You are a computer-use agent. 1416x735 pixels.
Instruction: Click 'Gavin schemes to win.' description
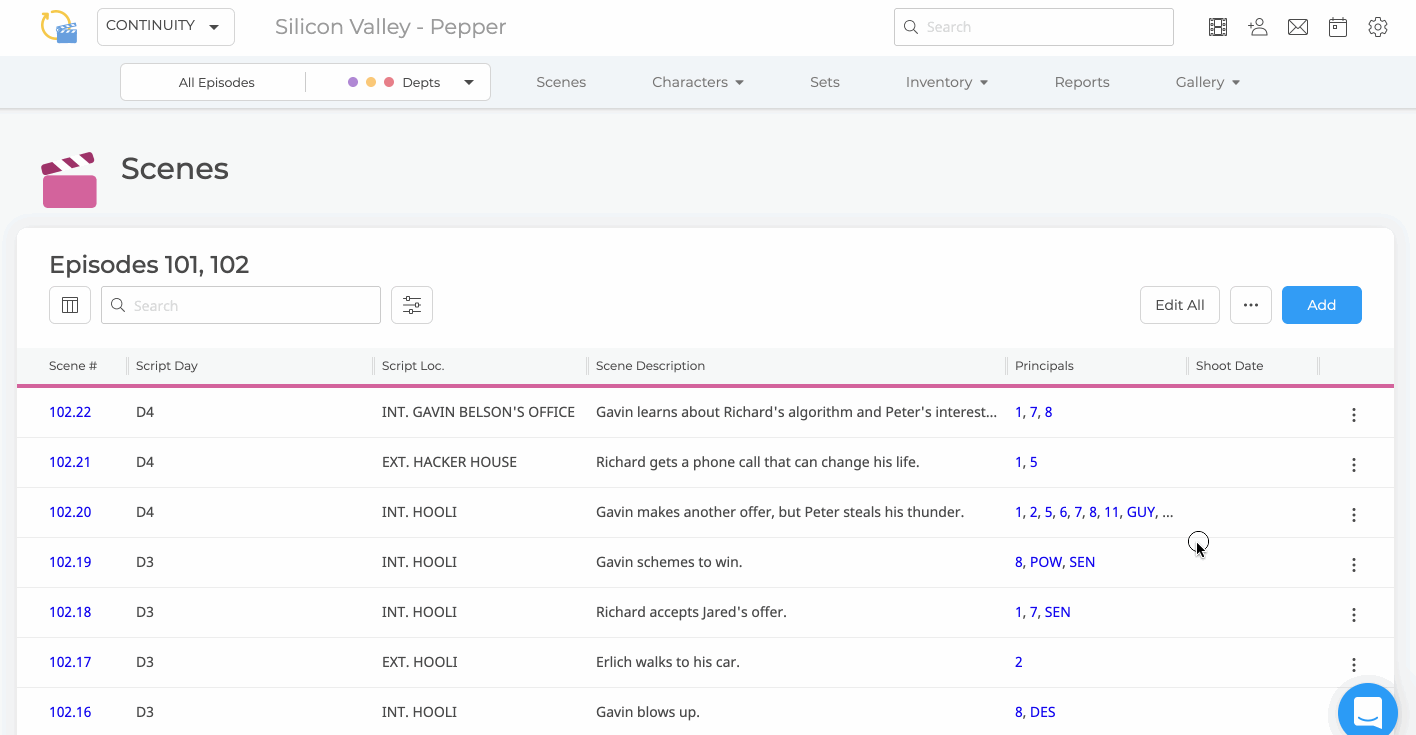coord(669,562)
